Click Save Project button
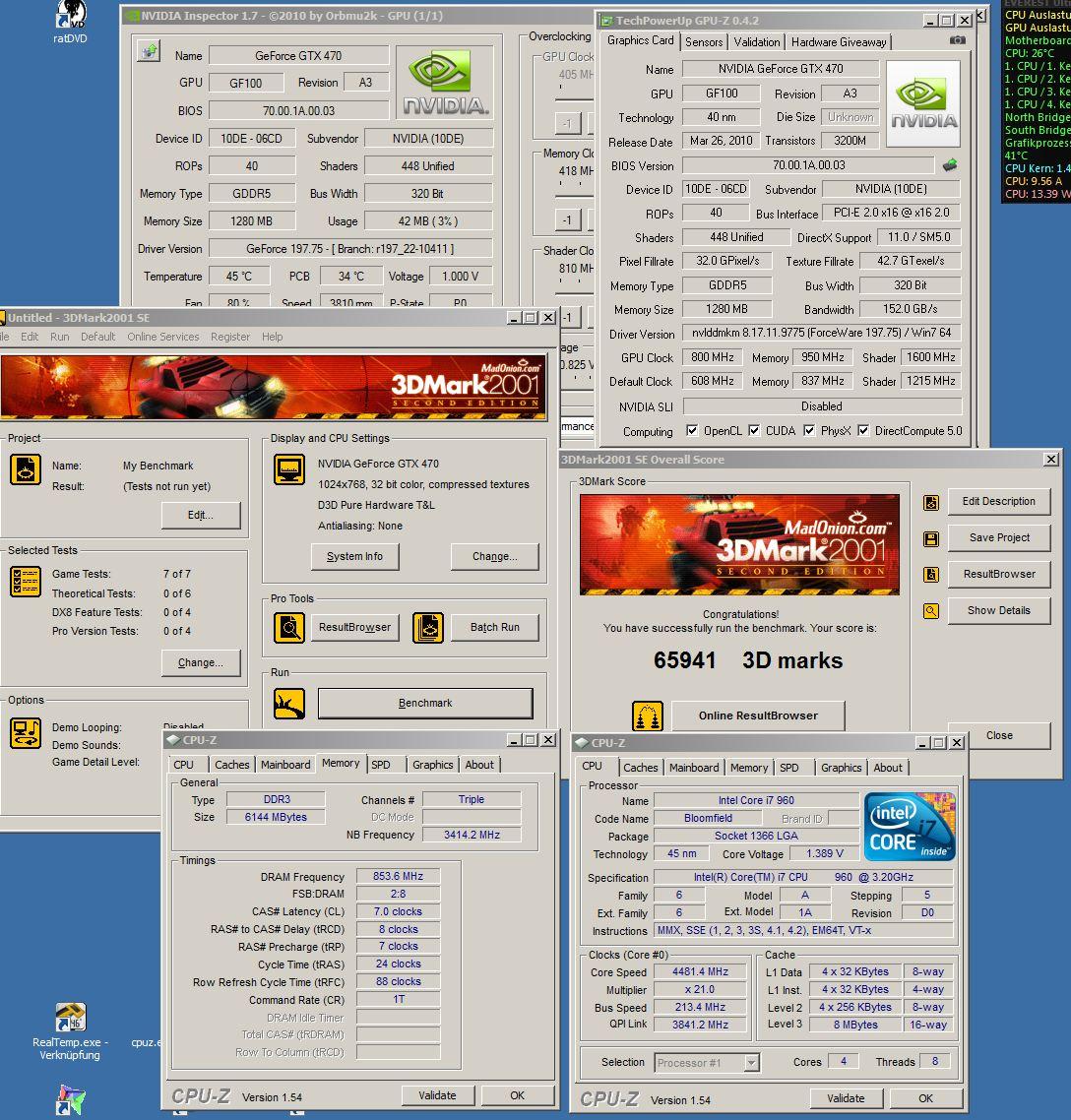 (x=999, y=538)
